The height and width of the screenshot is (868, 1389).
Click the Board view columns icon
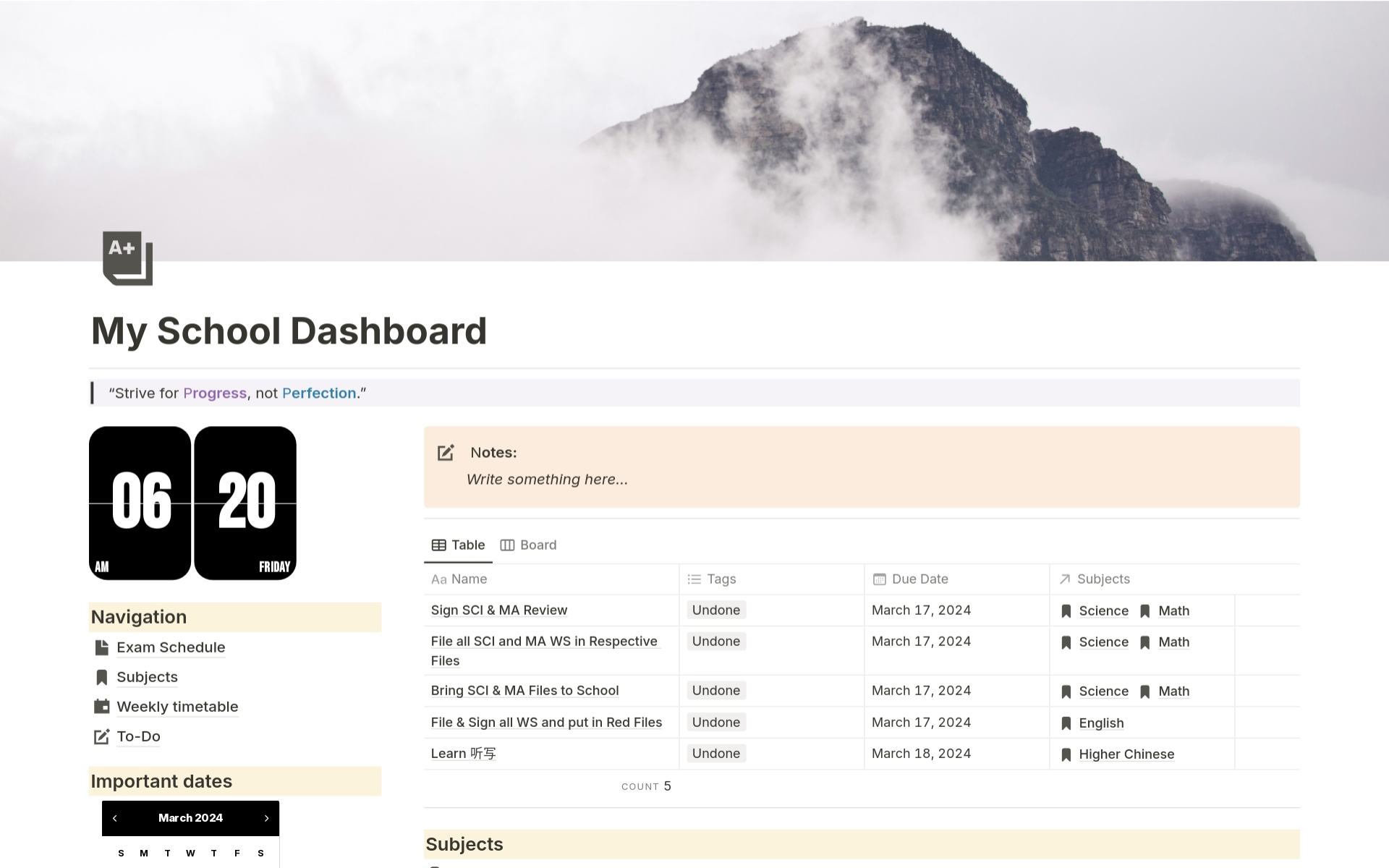[507, 545]
